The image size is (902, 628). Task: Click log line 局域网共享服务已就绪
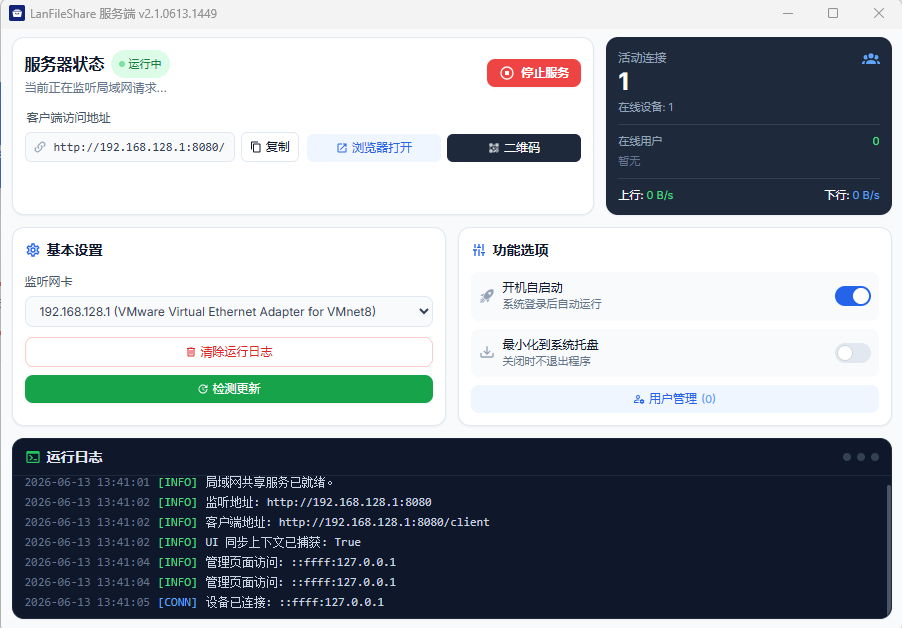tap(179, 482)
